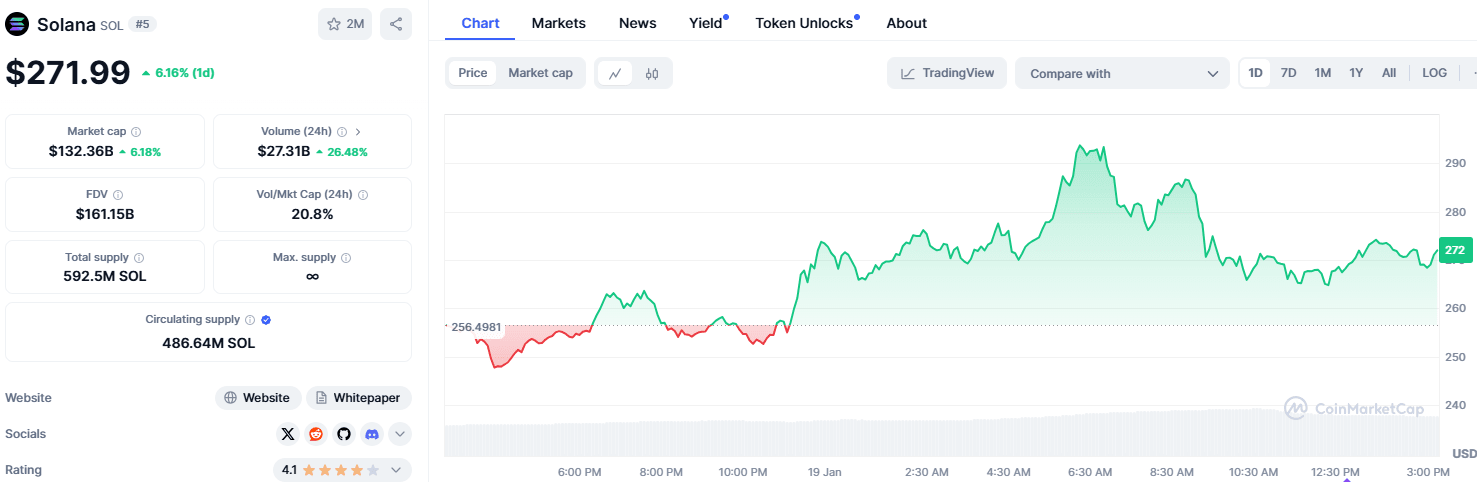
Task: Click the #5 rank badge
Action: click(142, 24)
